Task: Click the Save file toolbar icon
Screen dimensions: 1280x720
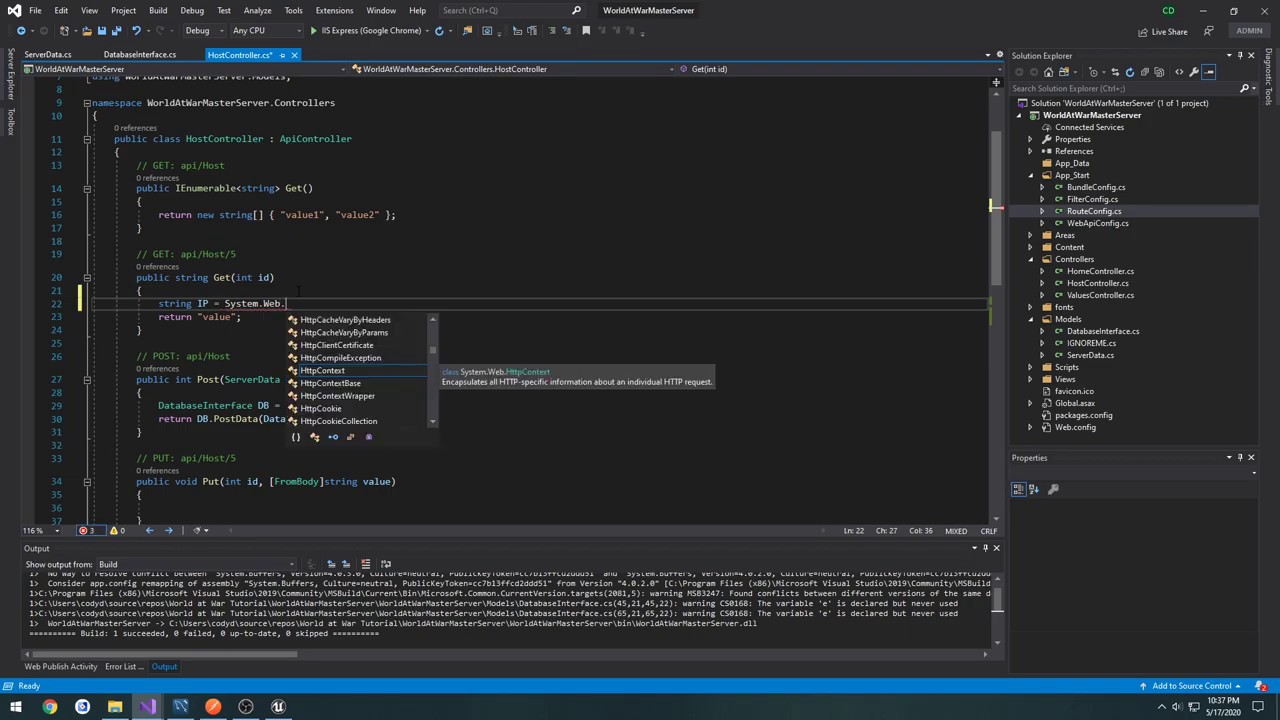Action: (101, 31)
